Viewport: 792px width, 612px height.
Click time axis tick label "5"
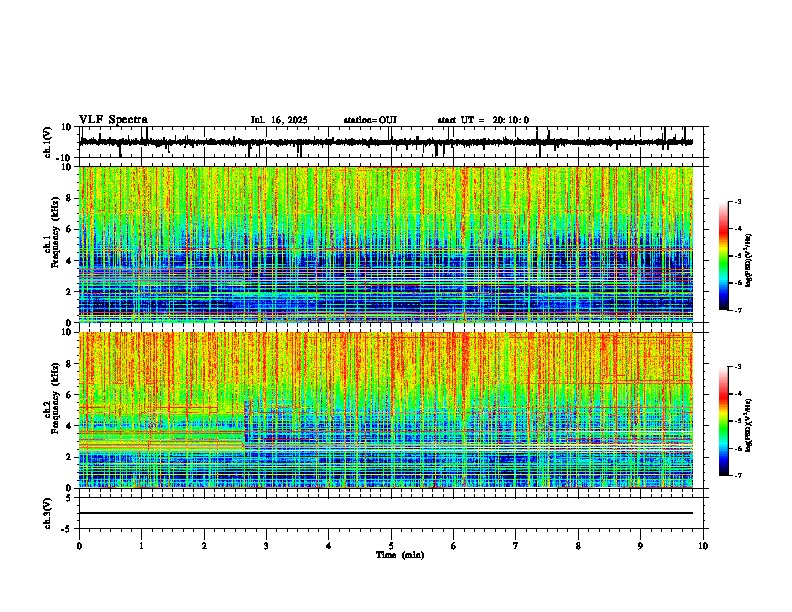click(x=391, y=546)
